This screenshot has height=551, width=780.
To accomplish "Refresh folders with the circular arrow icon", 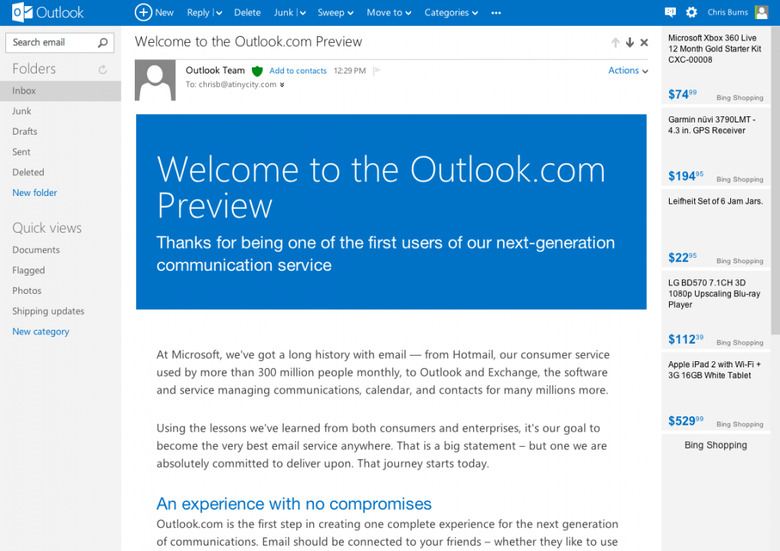I will tap(103, 70).
